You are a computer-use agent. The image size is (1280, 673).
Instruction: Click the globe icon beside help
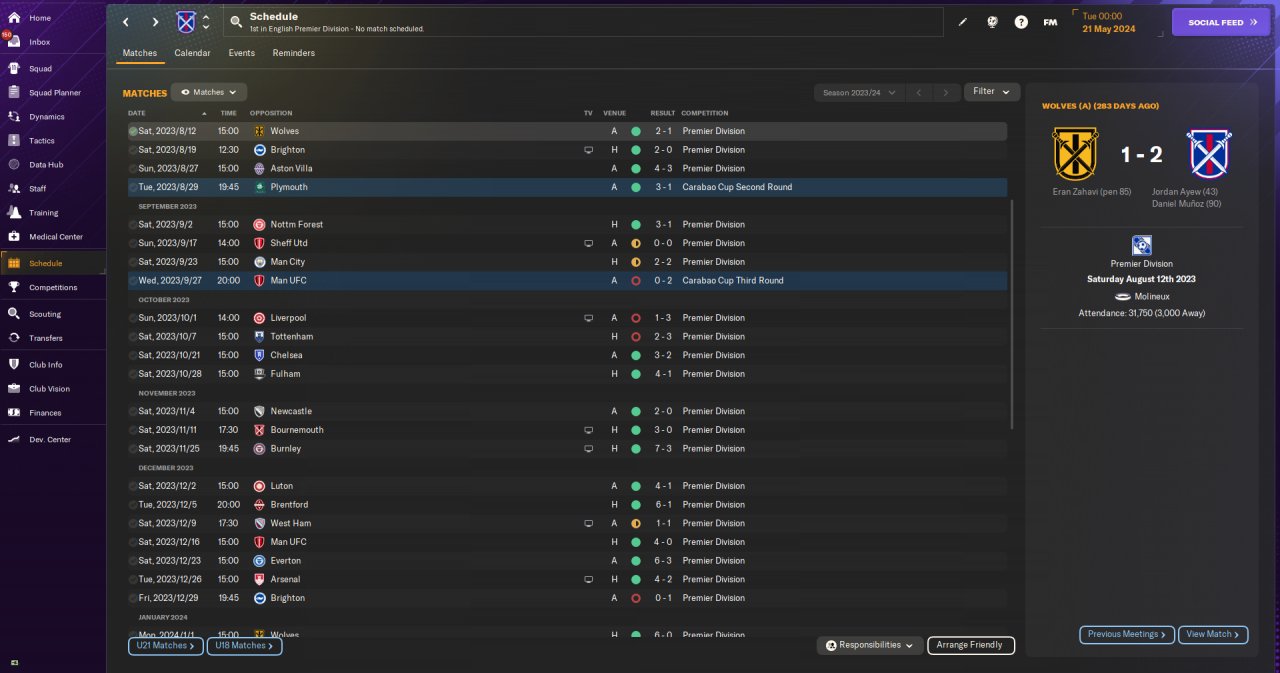coord(992,22)
